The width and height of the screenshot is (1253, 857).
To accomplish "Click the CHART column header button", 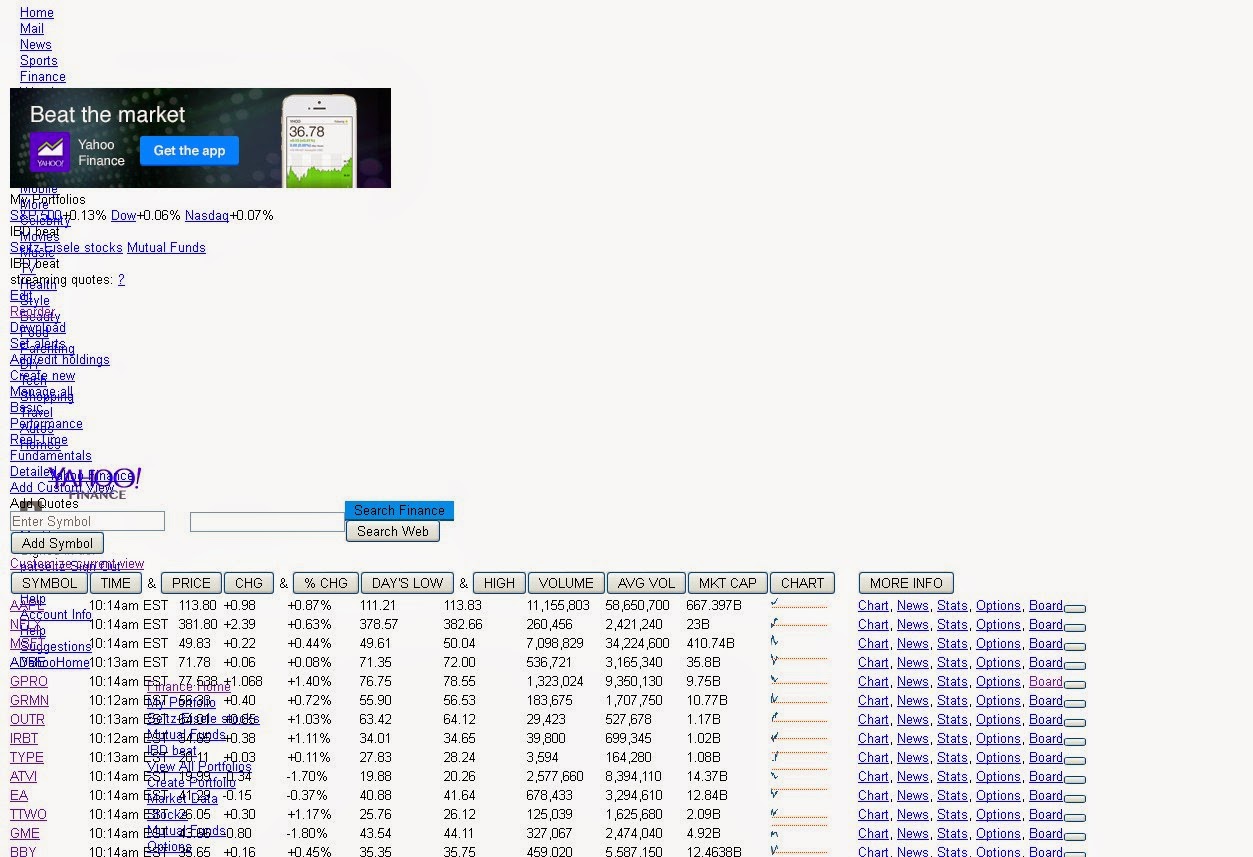I will coord(803,583).
